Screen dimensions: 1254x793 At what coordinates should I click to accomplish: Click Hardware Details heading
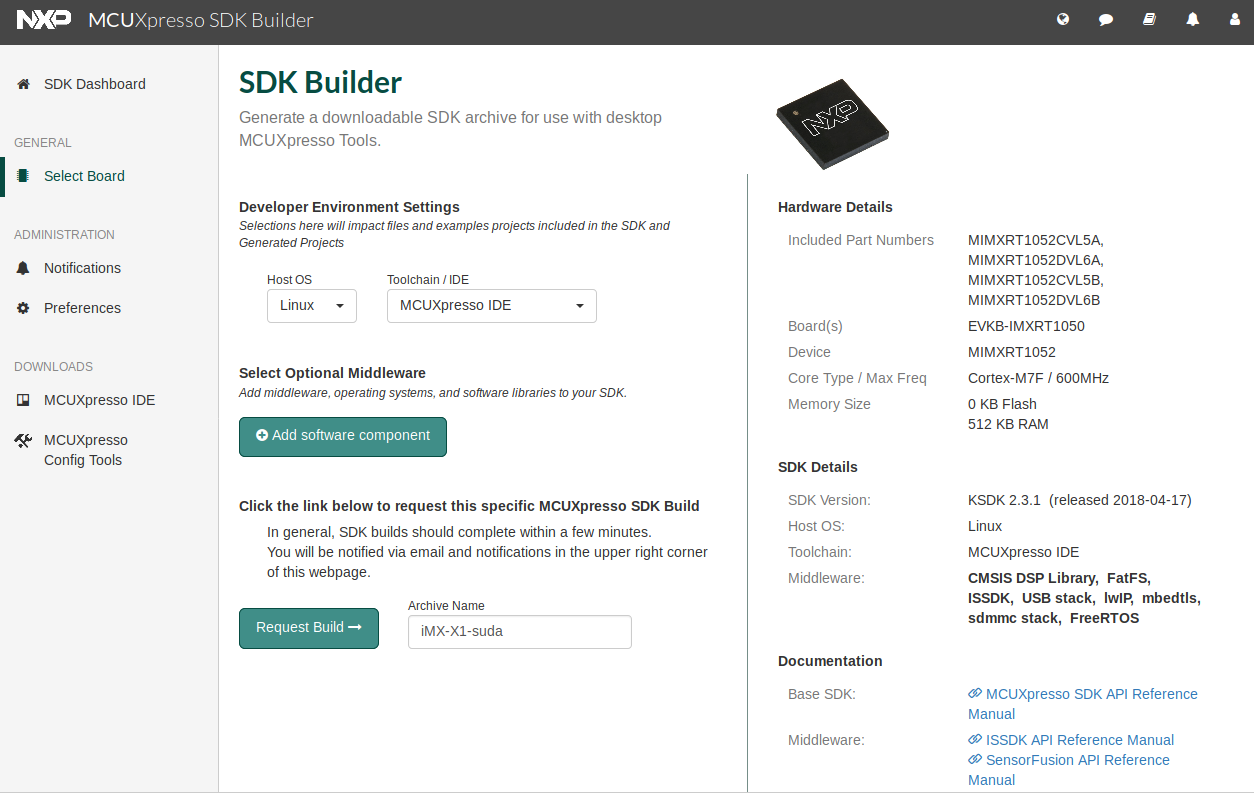[835, 207]
